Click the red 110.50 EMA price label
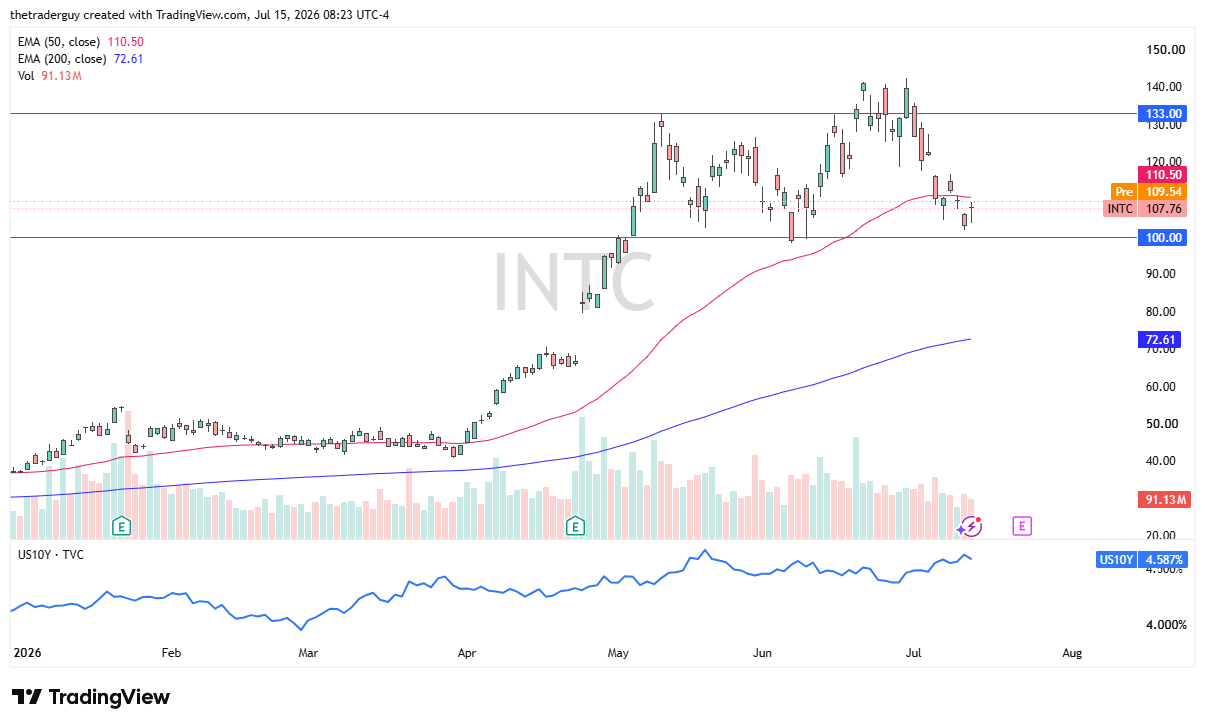Viewport: 1205px width, 727px height. tap(1163, 174)
